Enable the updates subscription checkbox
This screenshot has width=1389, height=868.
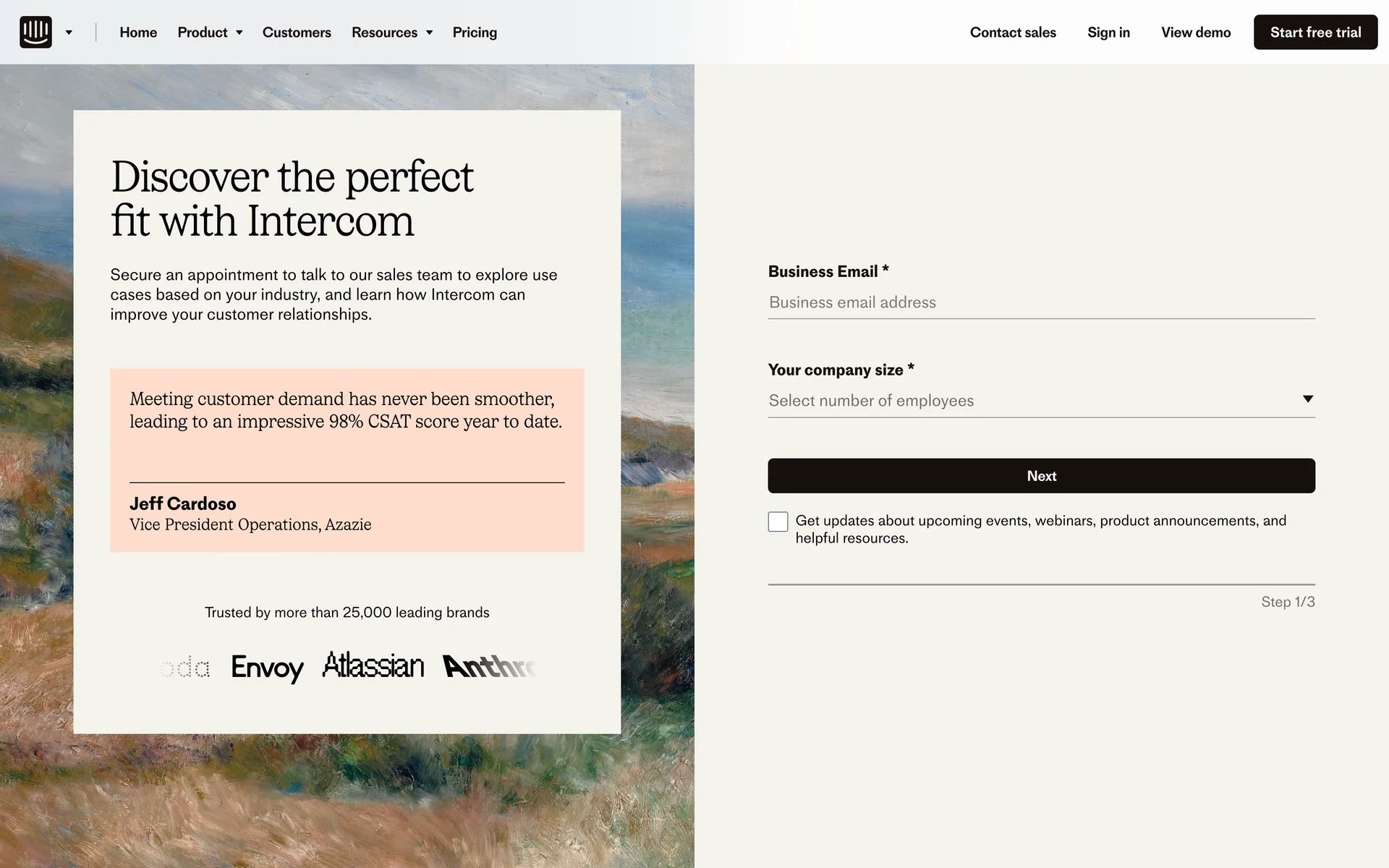click(x=778, y=522)
